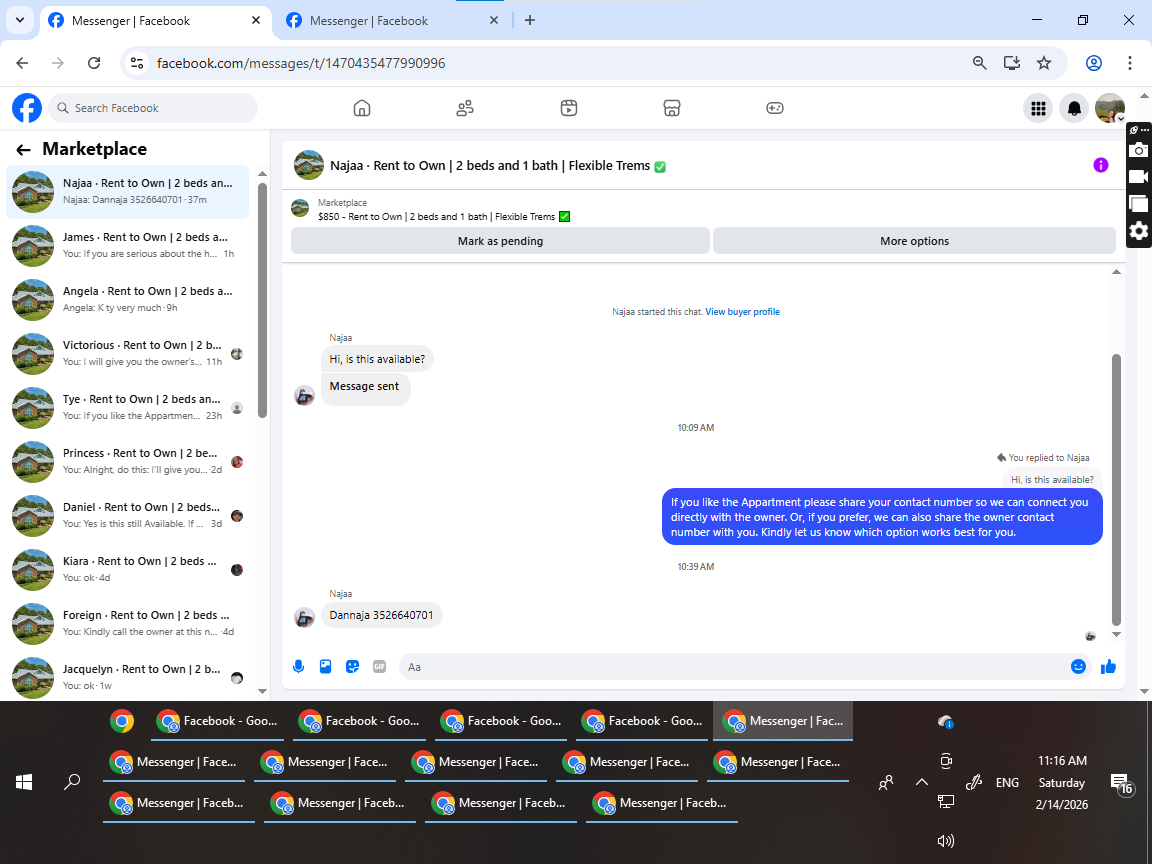Click the chat messages scrollbar thumb
Image resolution: width=1152 pixels, height=864 pixels.
(1116, 489)
